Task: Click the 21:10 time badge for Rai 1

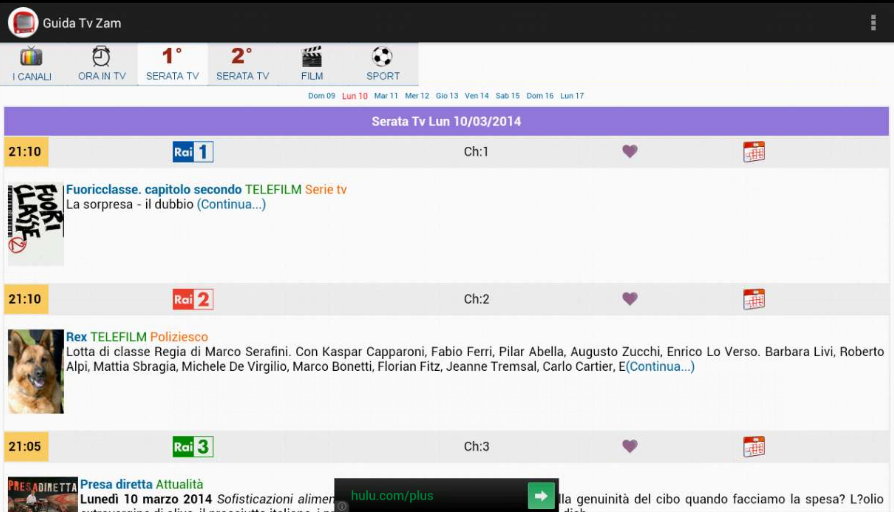Action: (26, 152)
